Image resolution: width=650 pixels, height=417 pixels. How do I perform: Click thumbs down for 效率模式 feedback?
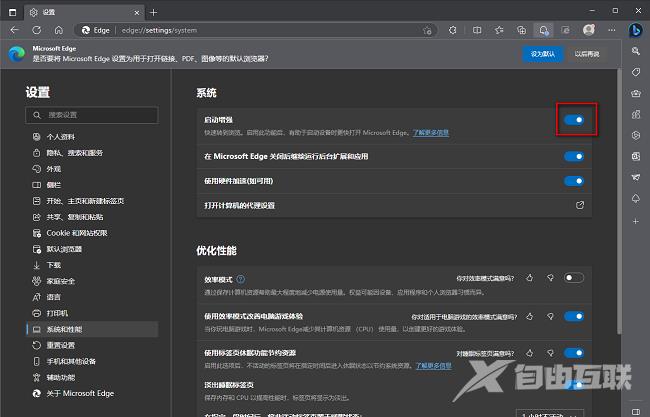(549, 278)
